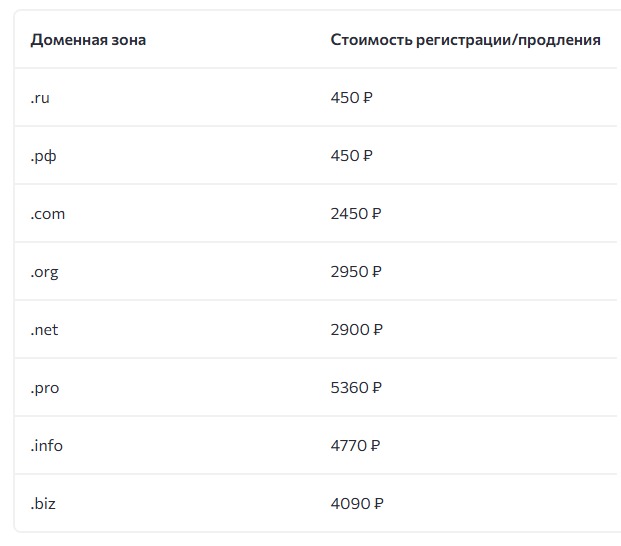621x546 pixels.
Task: Click the 450 ₽ price for .рф
Action: [351, 156]
